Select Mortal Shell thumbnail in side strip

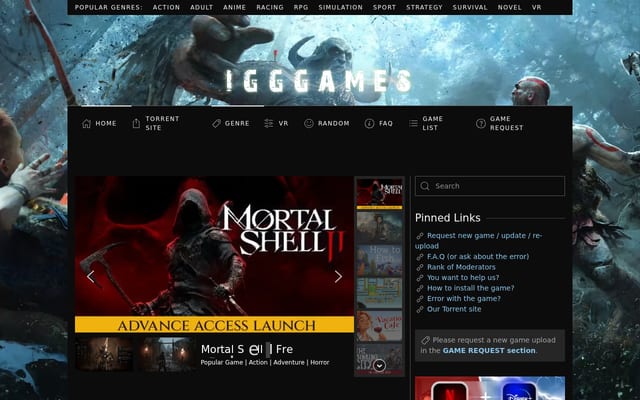[x=379, y=193]
